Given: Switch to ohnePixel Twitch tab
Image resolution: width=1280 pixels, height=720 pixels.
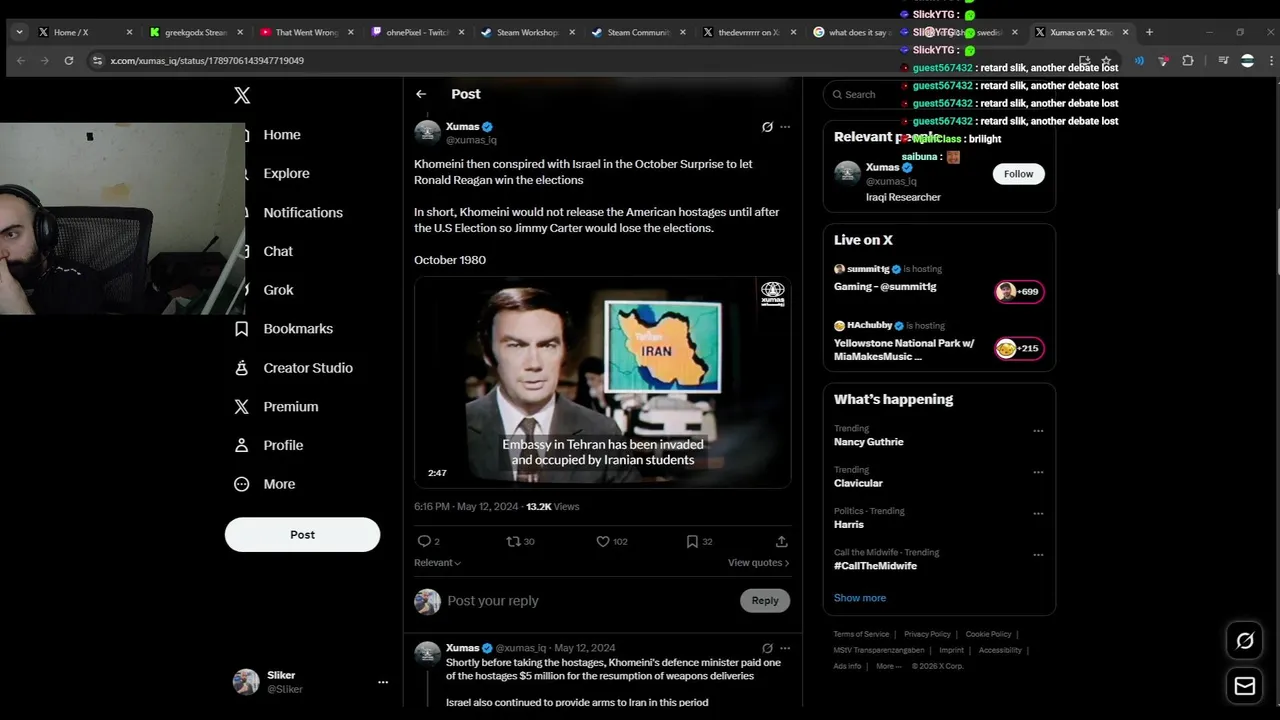Looking at the screenshot, I should 417,32.
